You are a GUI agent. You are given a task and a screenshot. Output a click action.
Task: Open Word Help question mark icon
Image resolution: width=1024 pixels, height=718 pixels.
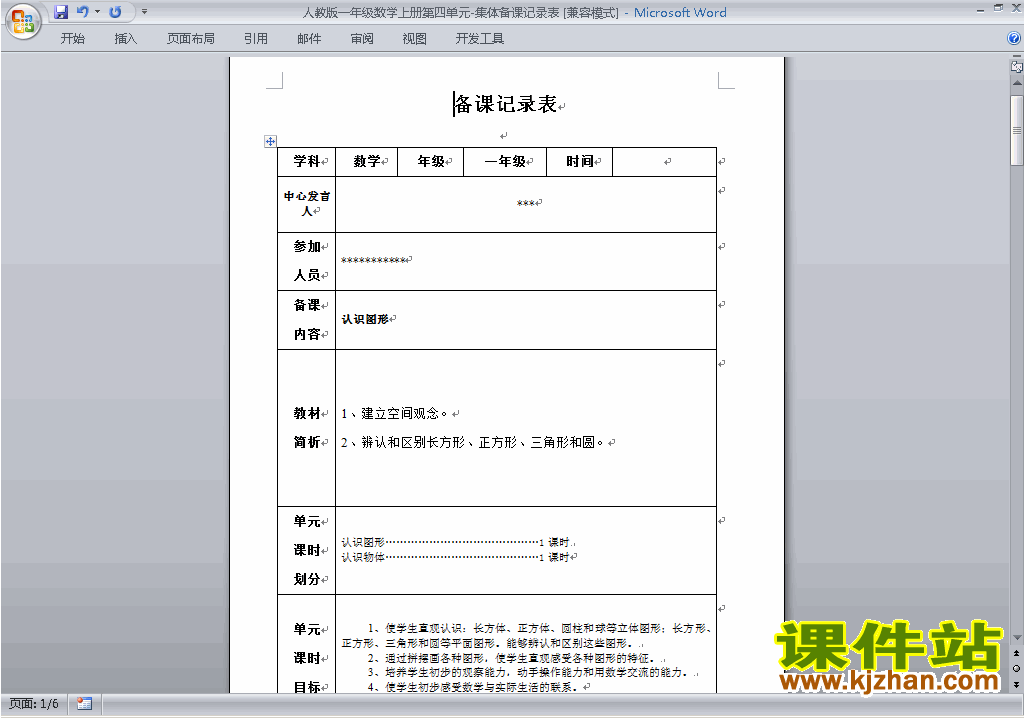[1014, 39]
